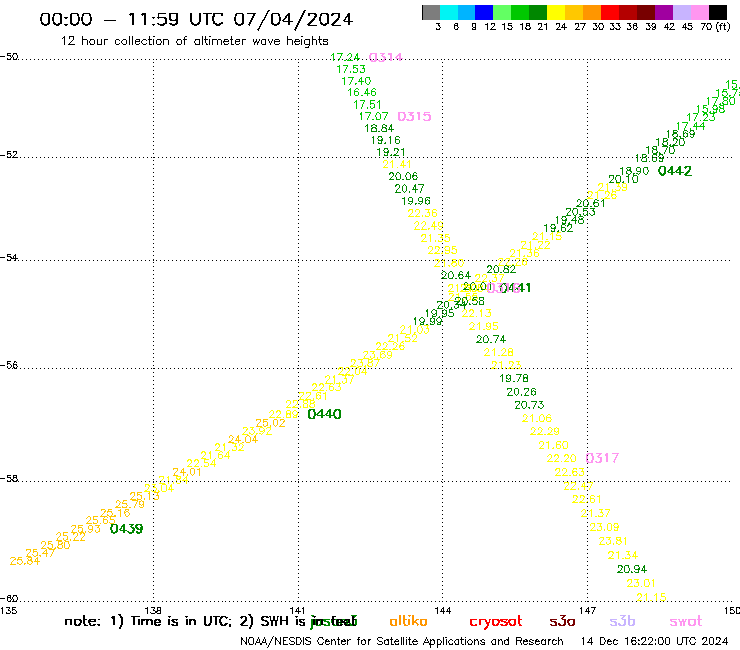
Task: Click the yellow value 22.95
Action: pyautogui.click(x=443, y=251)
